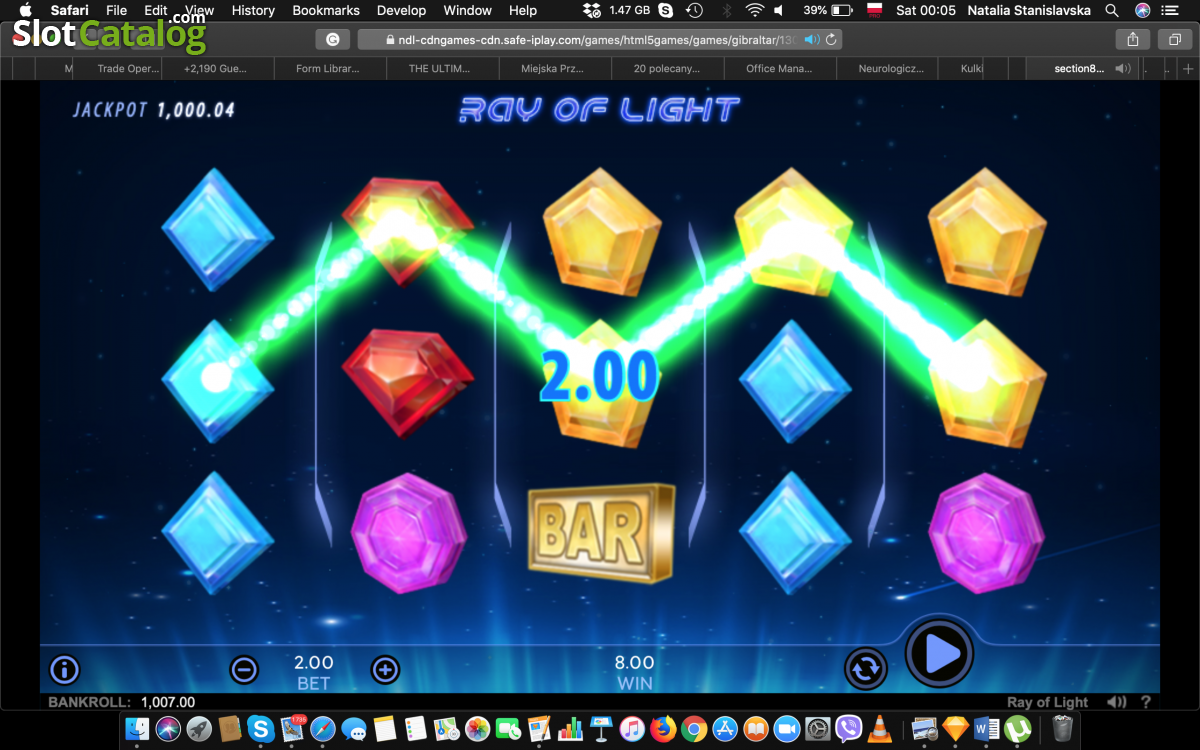Click the gold BAR symbol
Viewport: 1200px width, 750px height.
coord(600,532)
